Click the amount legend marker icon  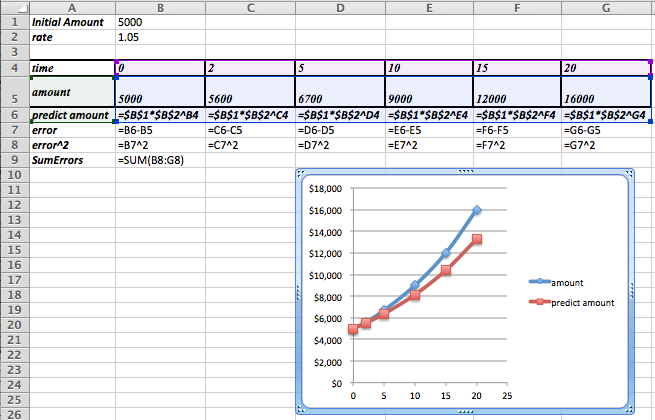[540, 283]
